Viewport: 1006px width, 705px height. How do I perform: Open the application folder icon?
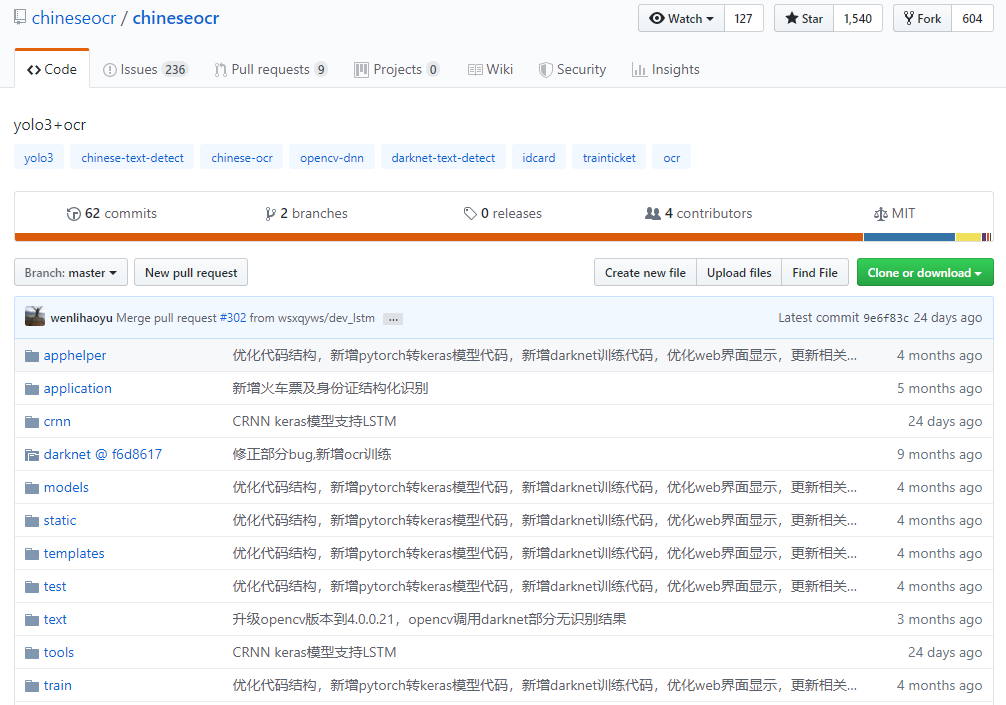click(x=31, y=389)
